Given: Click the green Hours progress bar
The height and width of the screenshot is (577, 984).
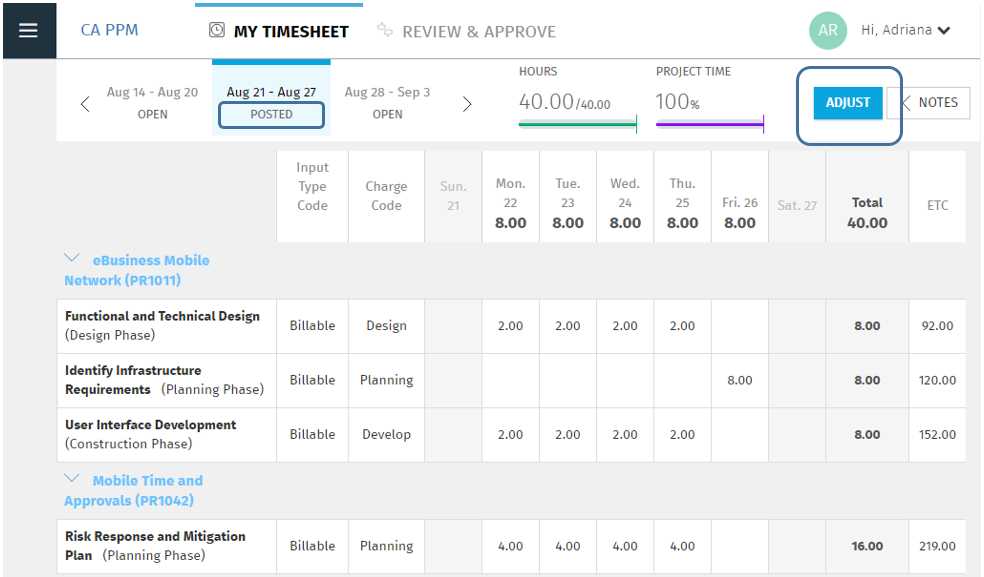Looking at the screenshot, I should tap(577, 124).
